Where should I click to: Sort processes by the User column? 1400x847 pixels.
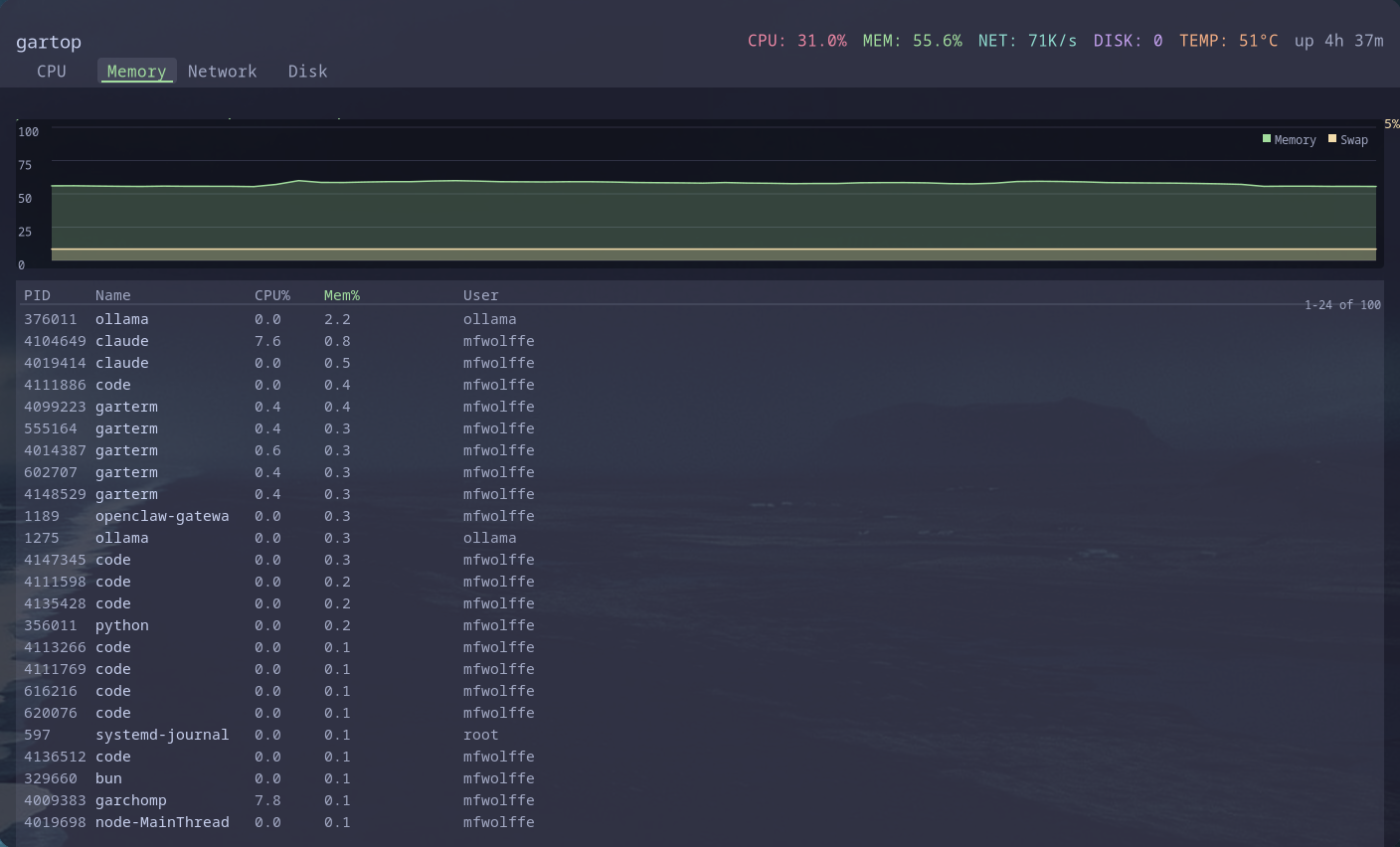[480, 294]
